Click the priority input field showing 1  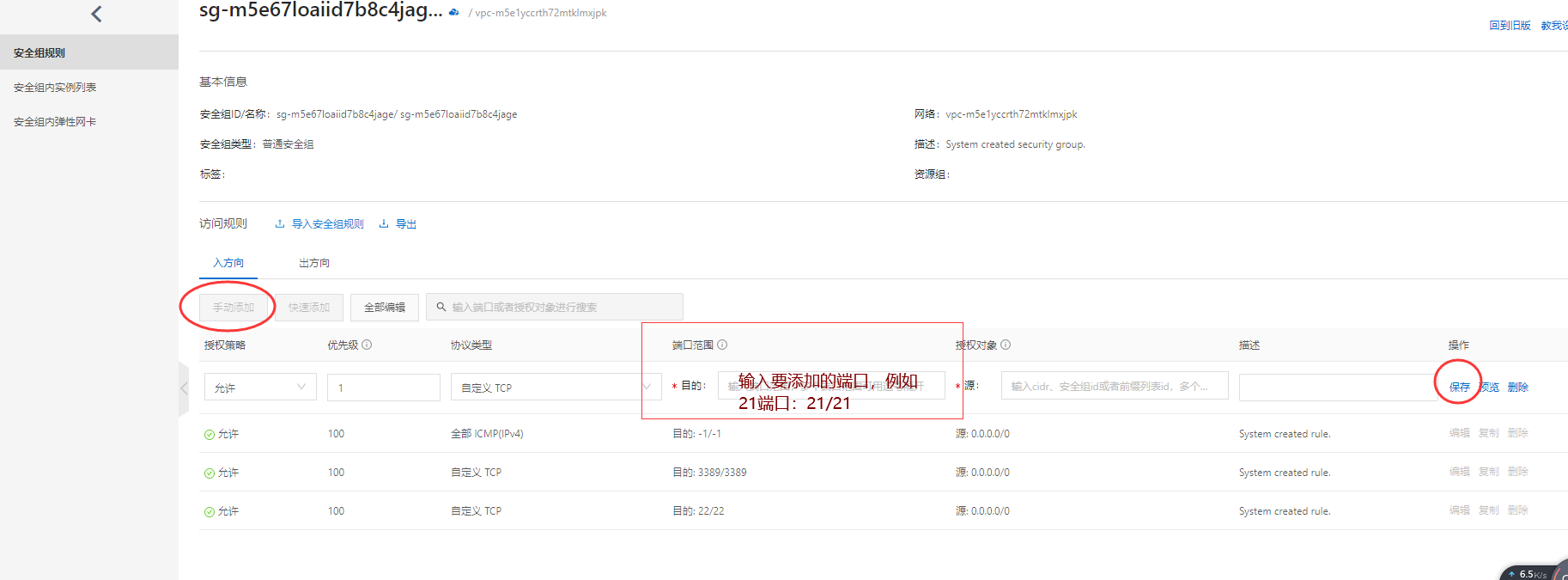383,388
